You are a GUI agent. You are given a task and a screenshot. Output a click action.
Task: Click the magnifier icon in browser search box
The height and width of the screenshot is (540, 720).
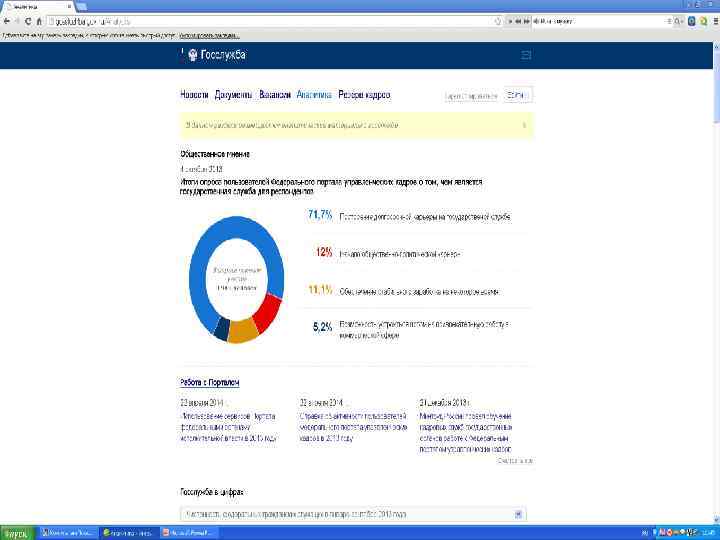coord(679,21)
